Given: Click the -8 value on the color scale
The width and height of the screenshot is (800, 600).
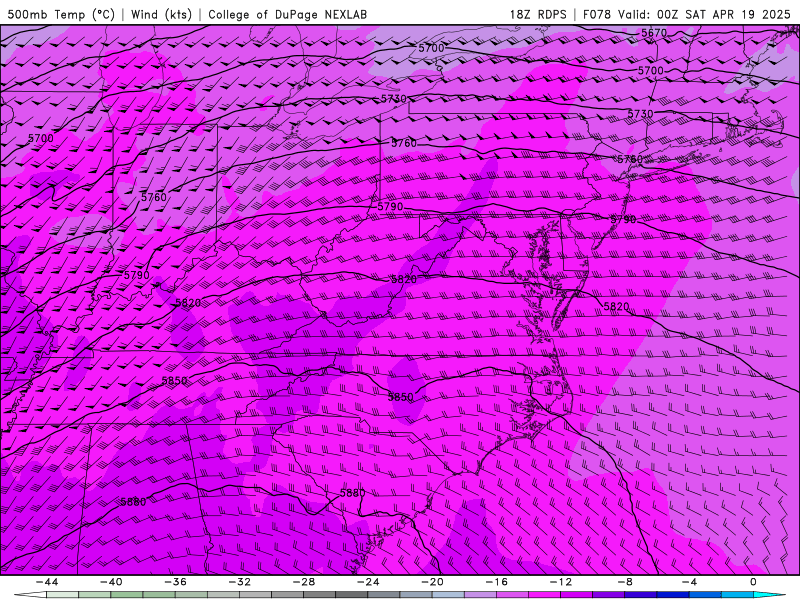Looking at the screenshot, I should click(626, 582).
